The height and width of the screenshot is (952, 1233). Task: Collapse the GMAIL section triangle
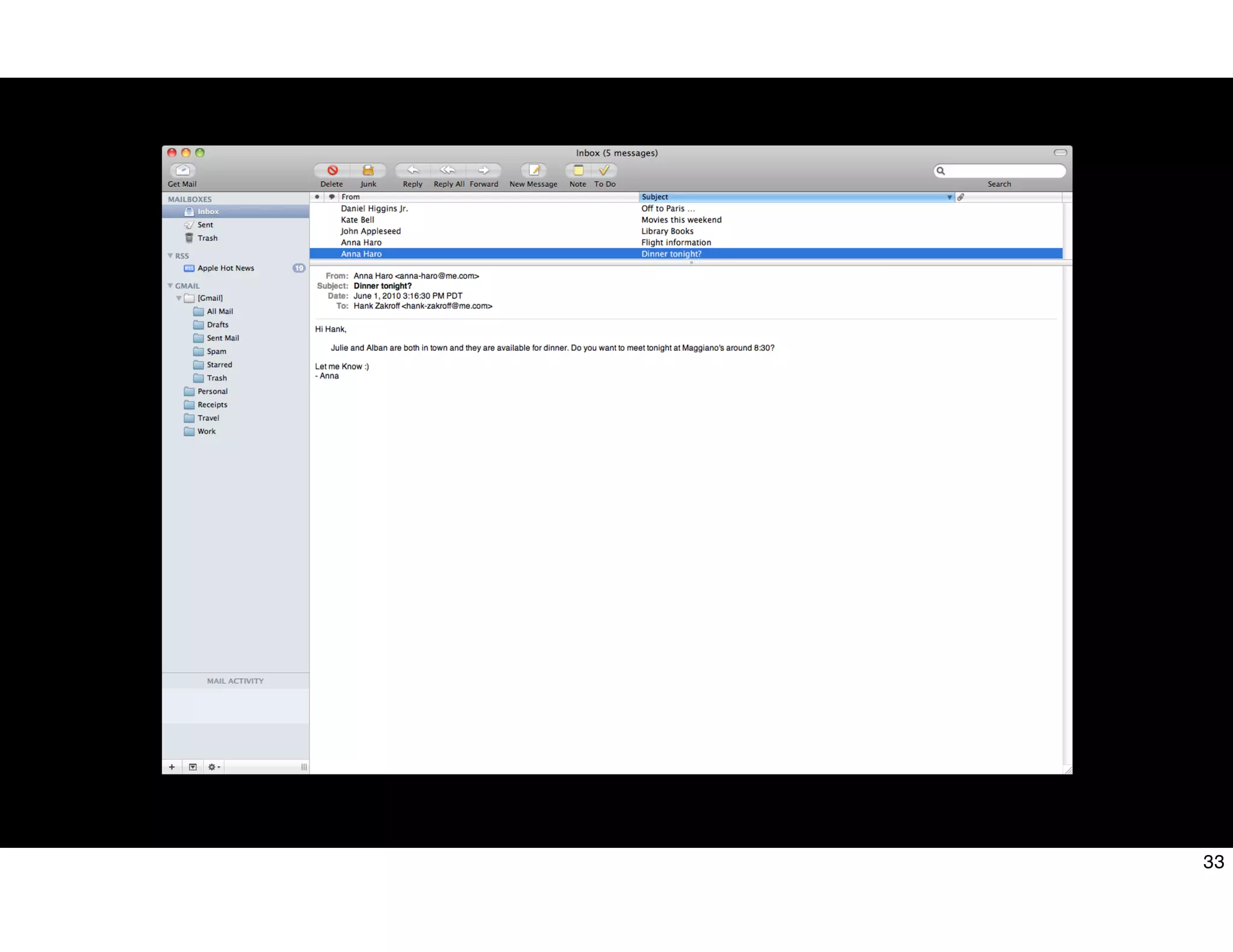170,286
